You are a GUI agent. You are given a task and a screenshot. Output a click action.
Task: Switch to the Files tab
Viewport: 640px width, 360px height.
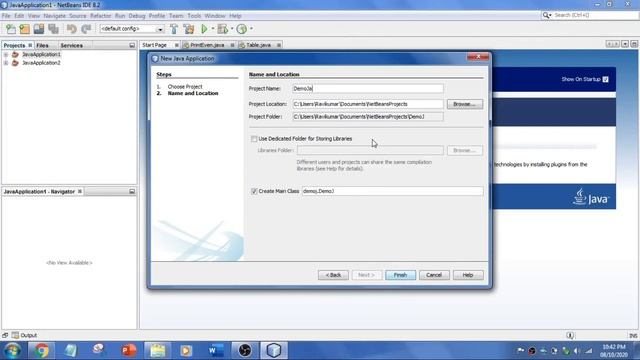pos(42,45)
